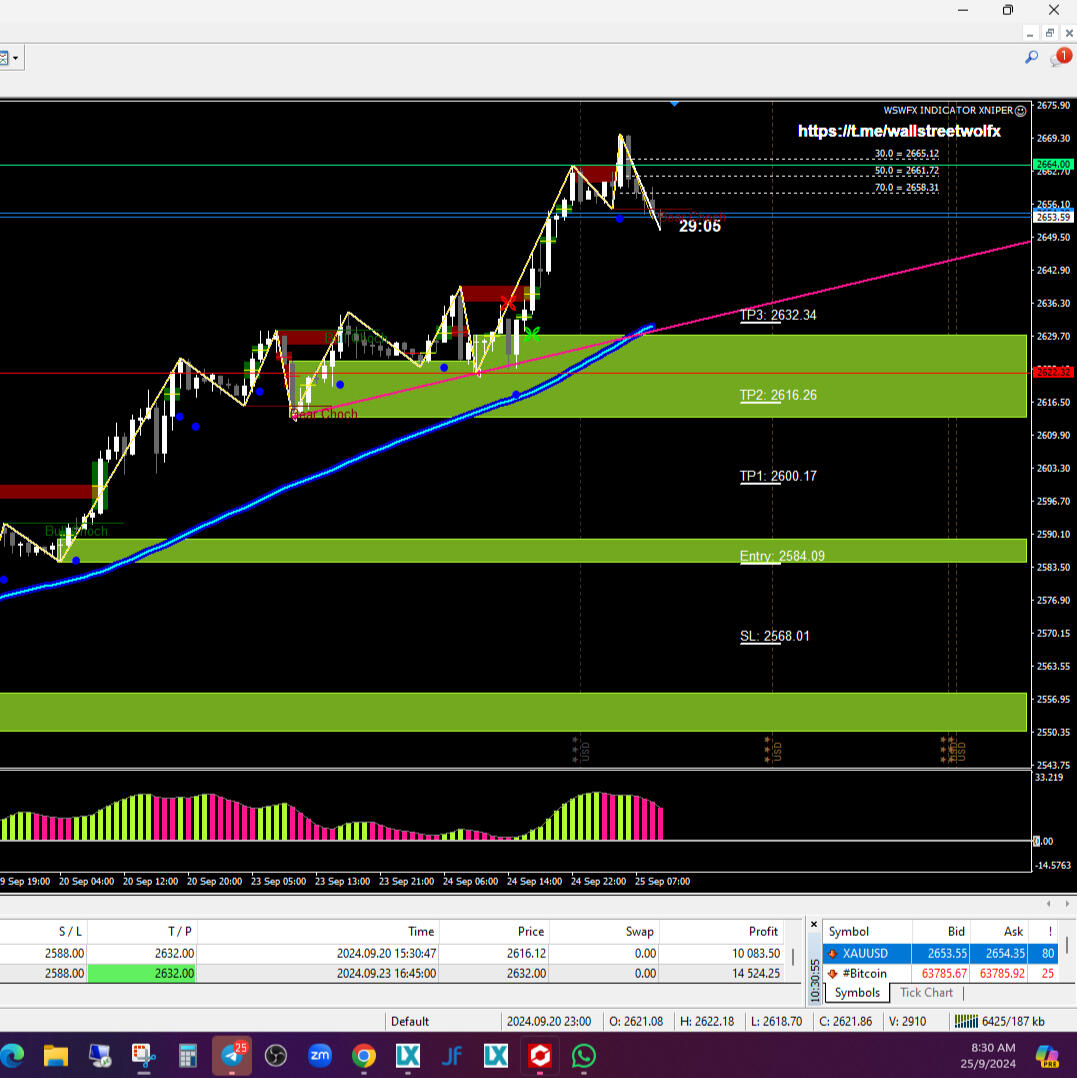This screenshot has height=1078, width=1077.
Task: Open Google Chrome from the taskbar
Action: (x=363, y=1055)
